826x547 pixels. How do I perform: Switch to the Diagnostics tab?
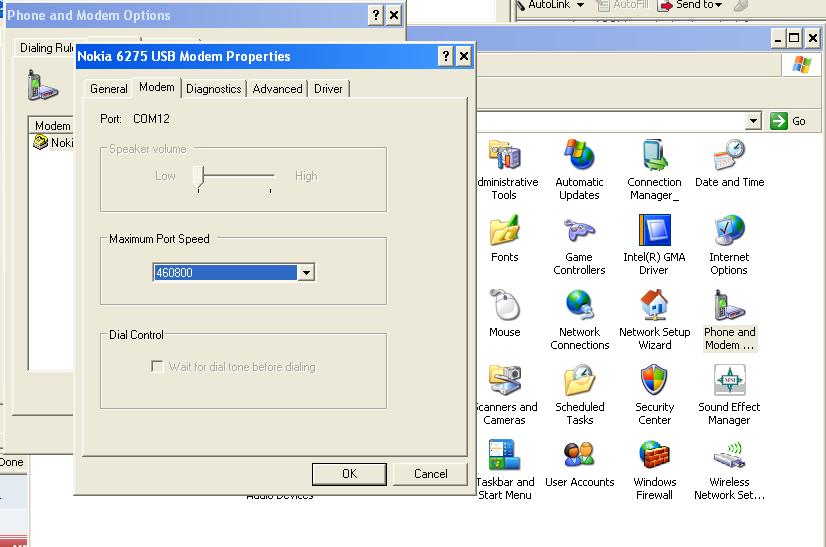point(213,89)
